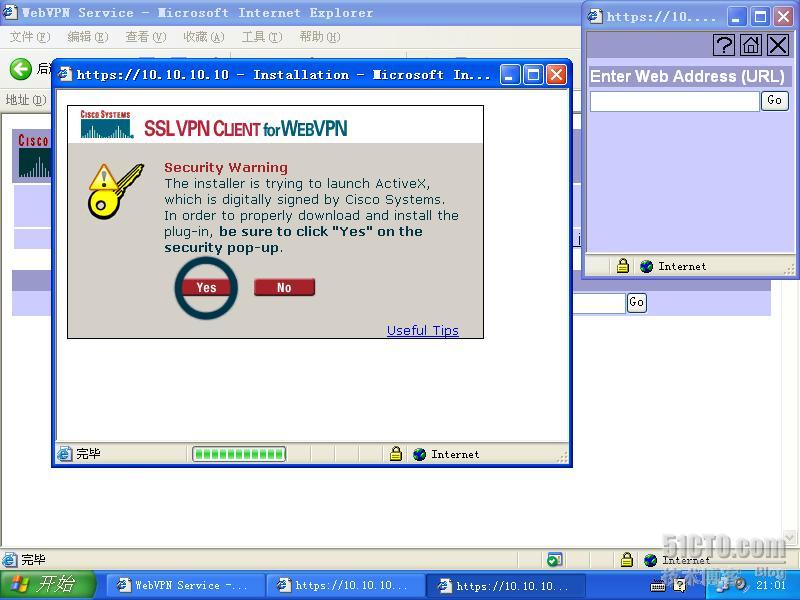Click the keyboard icon in system tray
Image resolution: width=800 pixels, height=600 pixels.
pos(658,586)
